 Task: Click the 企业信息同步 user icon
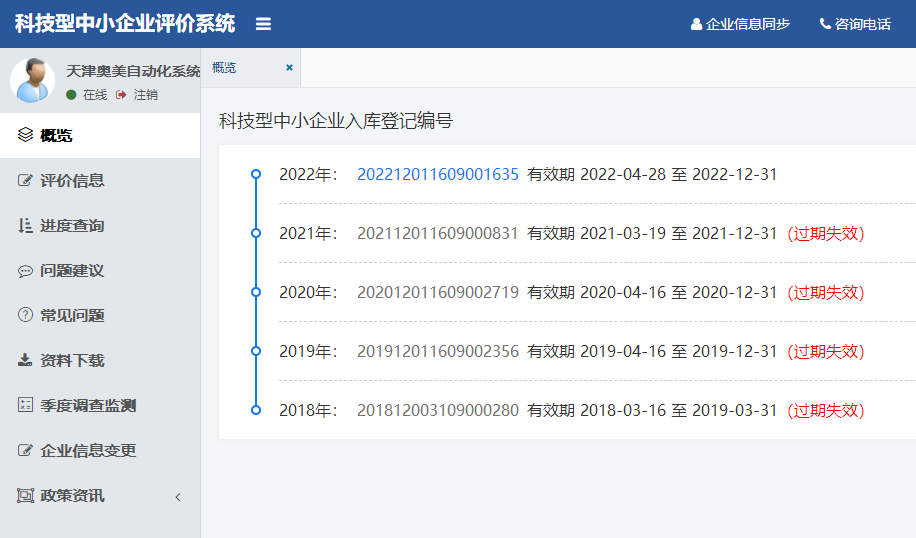coord(696,24)
